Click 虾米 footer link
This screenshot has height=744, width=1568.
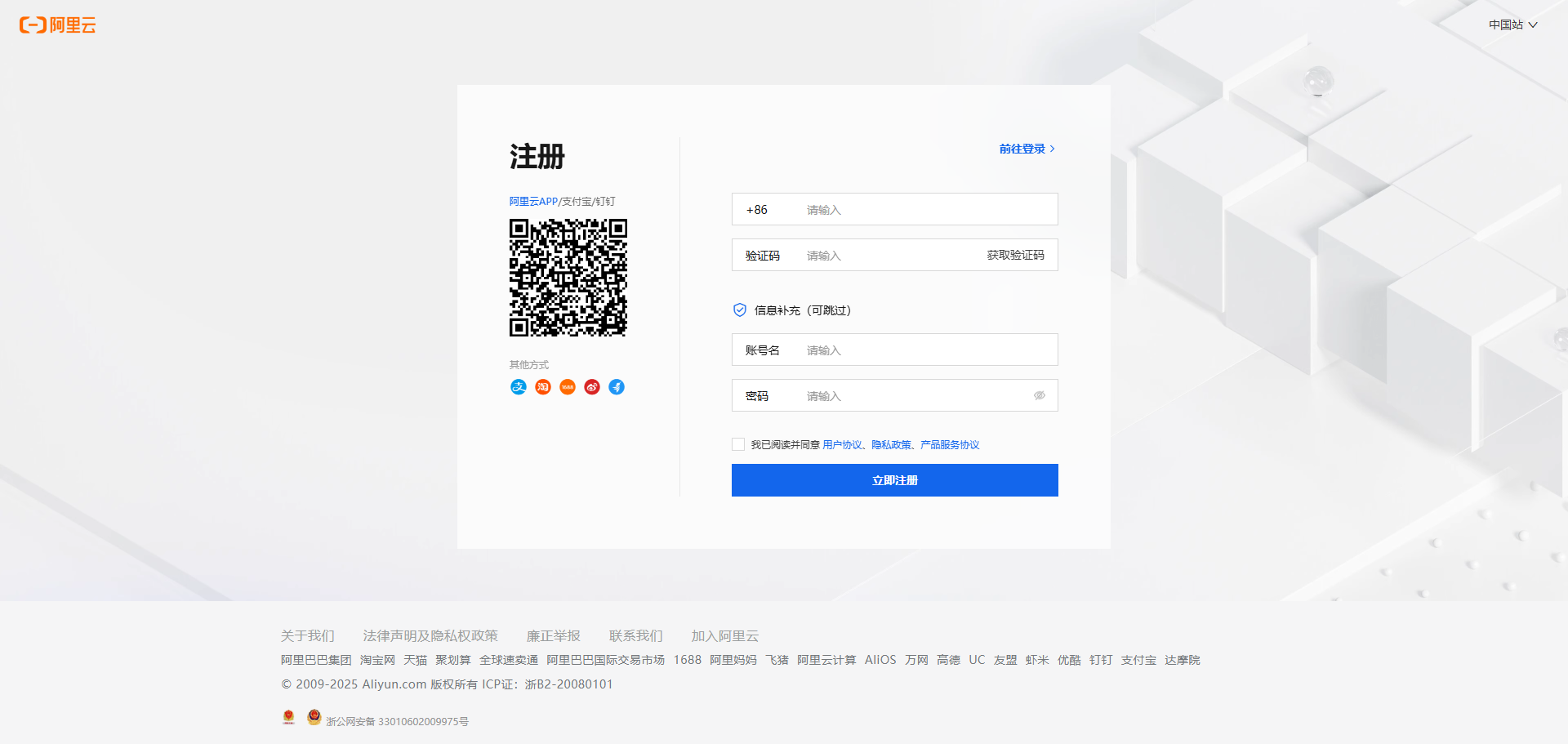[x=1037, y=660]
